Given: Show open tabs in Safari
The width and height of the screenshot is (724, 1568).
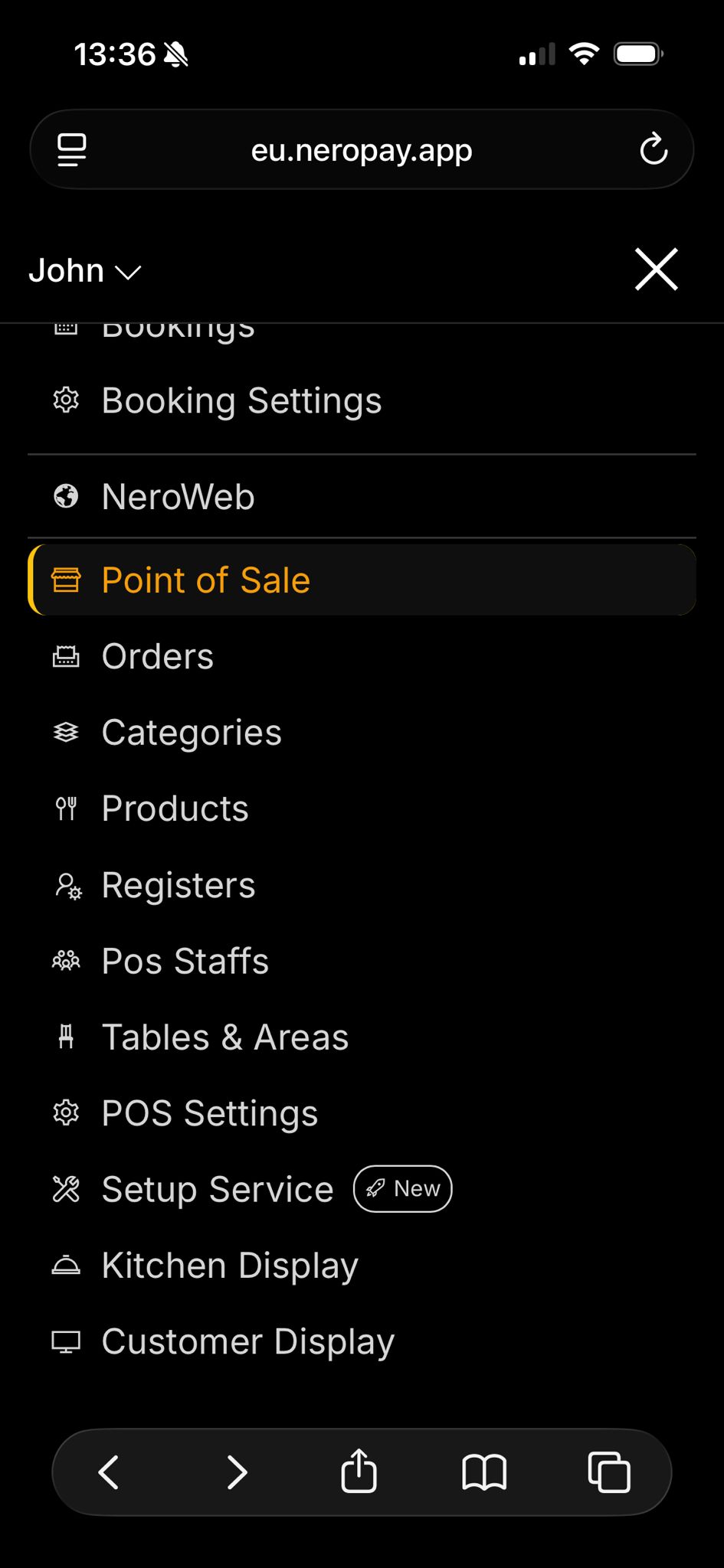Looking at the screenshot, I should 609,1472.
